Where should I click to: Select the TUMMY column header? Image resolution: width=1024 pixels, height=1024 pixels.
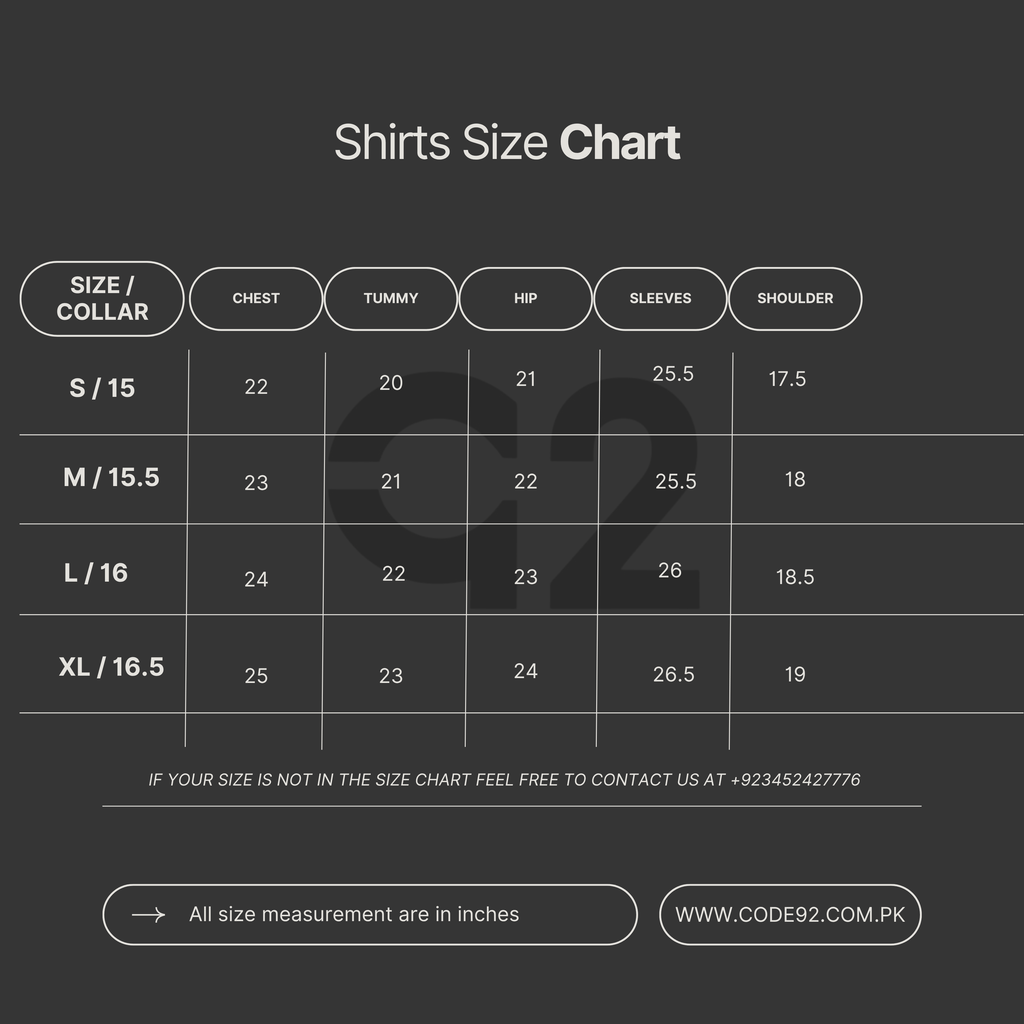(391, 298)
